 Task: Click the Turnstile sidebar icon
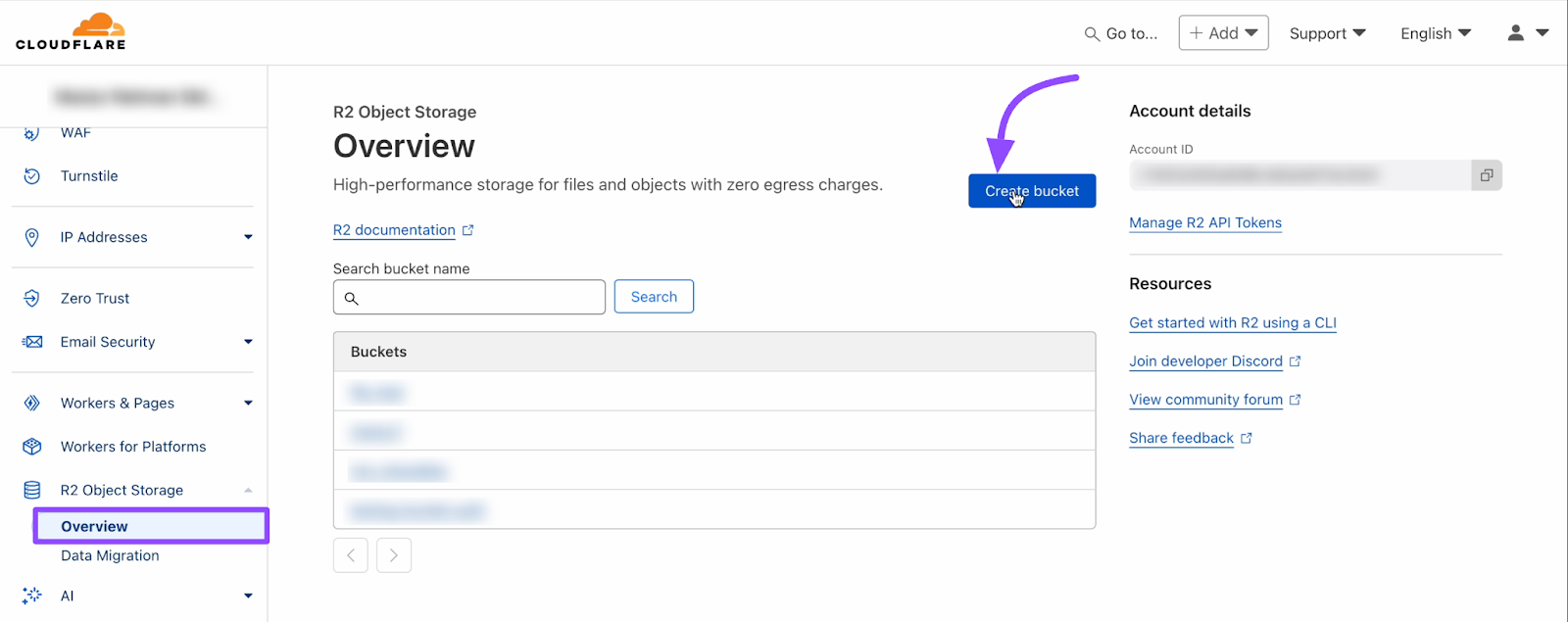click(x=32, y=176)
